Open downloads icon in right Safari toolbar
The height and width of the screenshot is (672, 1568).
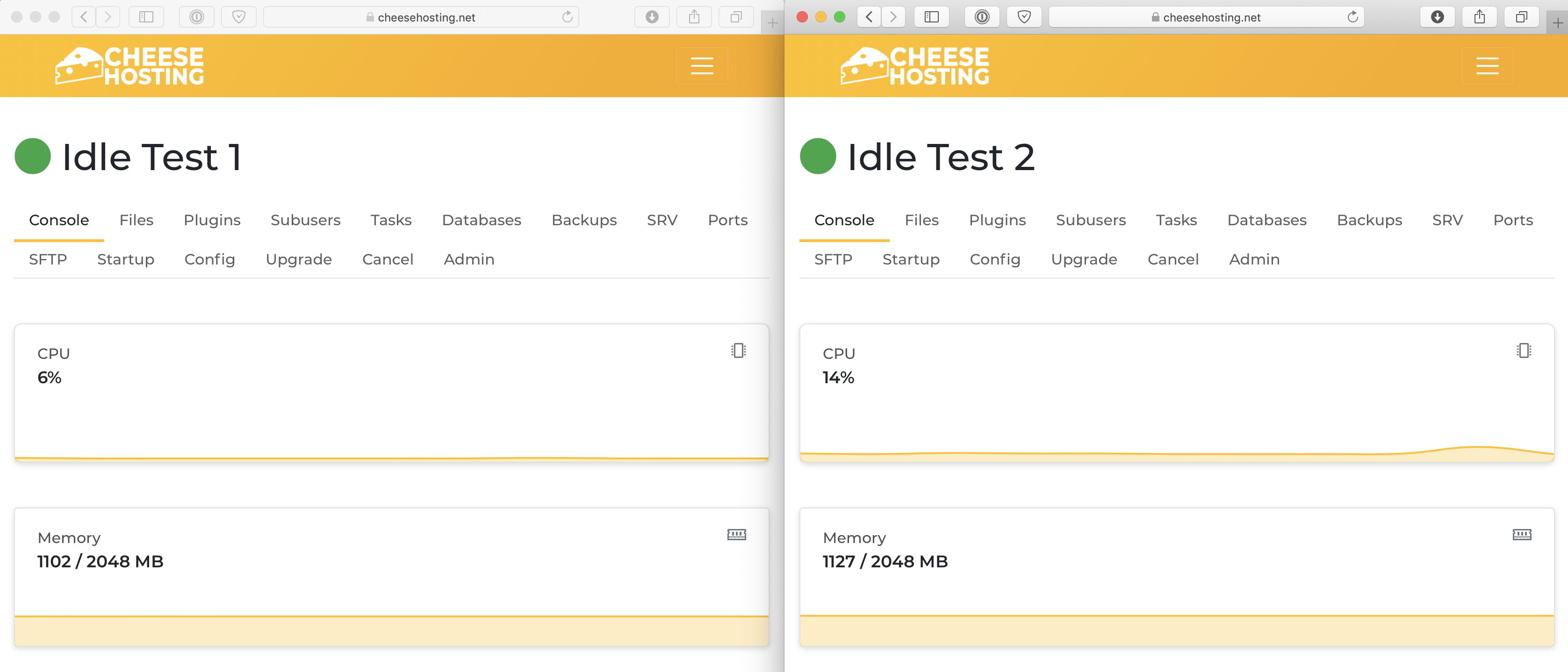pos(1437,17)
